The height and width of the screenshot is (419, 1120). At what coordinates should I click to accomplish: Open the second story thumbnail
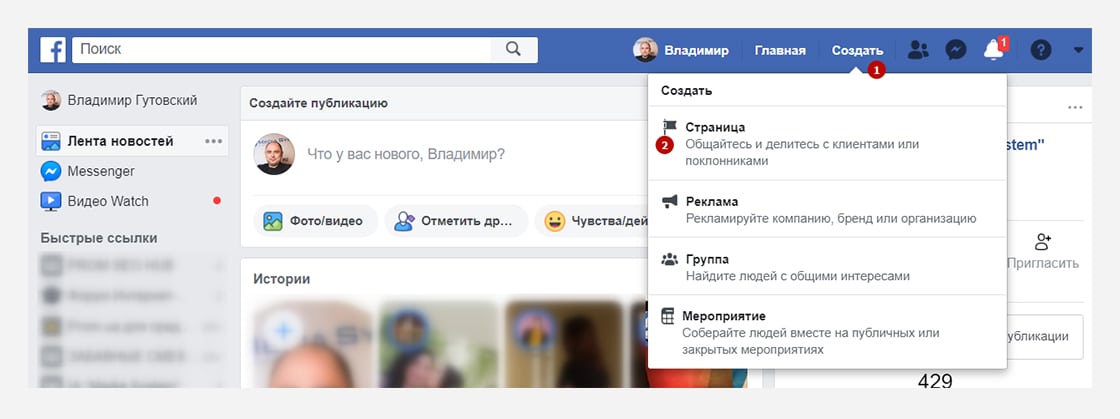[x=439, y=344]
